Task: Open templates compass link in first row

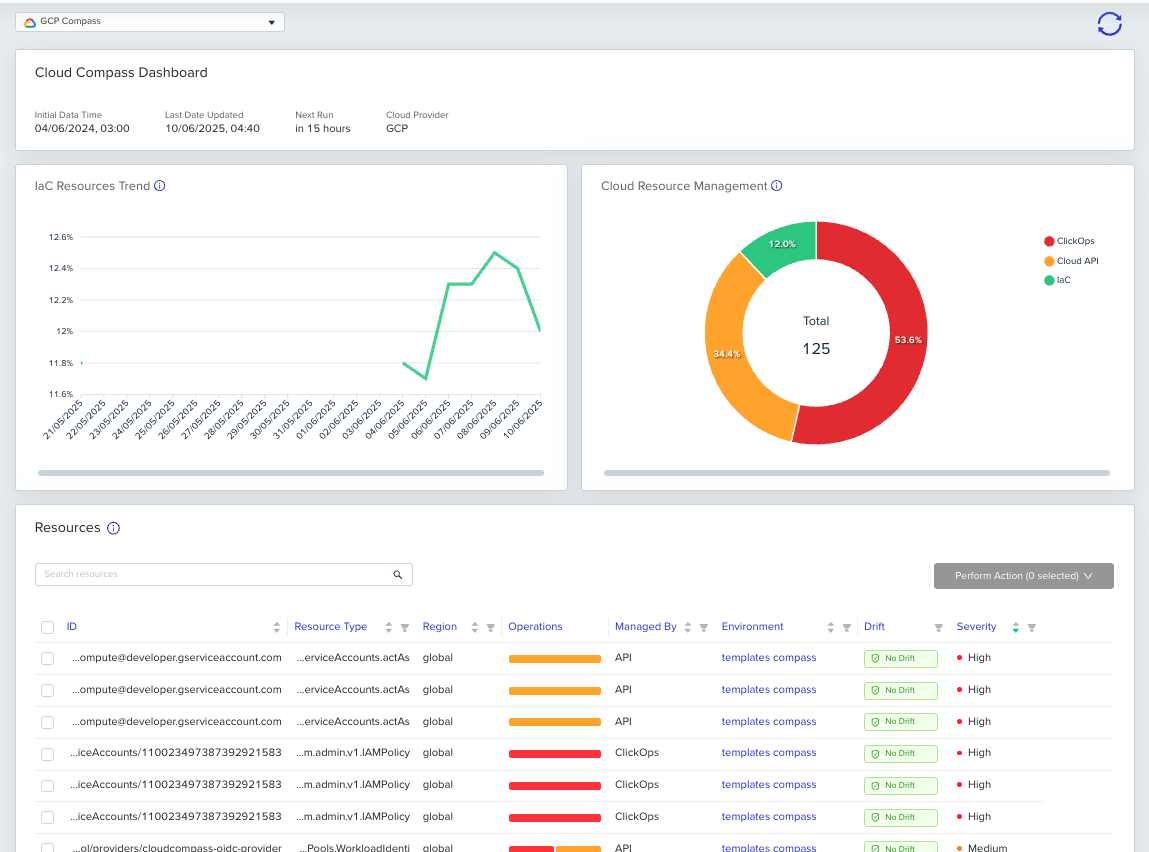Action: [x=769, y=658]
